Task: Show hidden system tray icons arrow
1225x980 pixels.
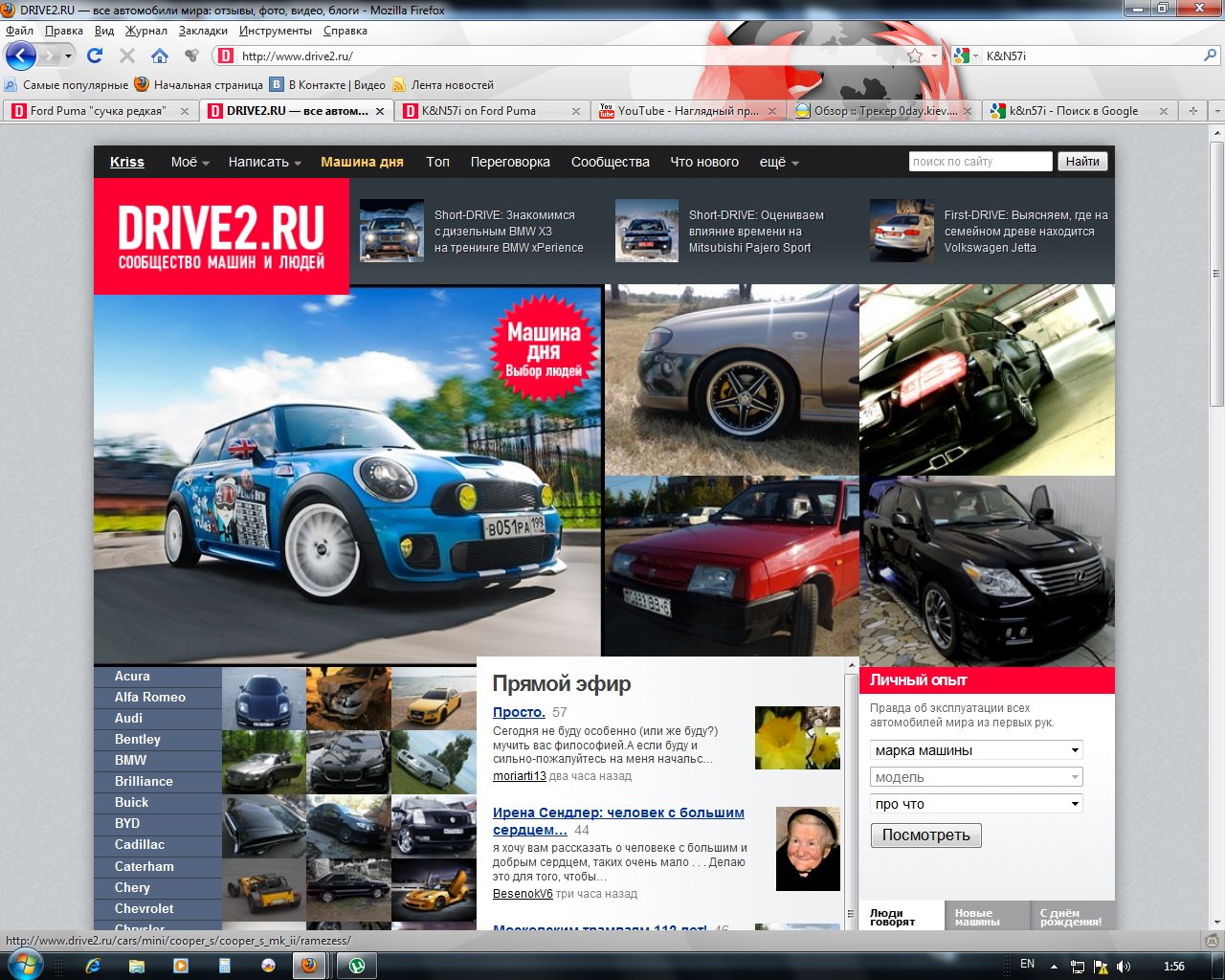Action: (1054, 967)
